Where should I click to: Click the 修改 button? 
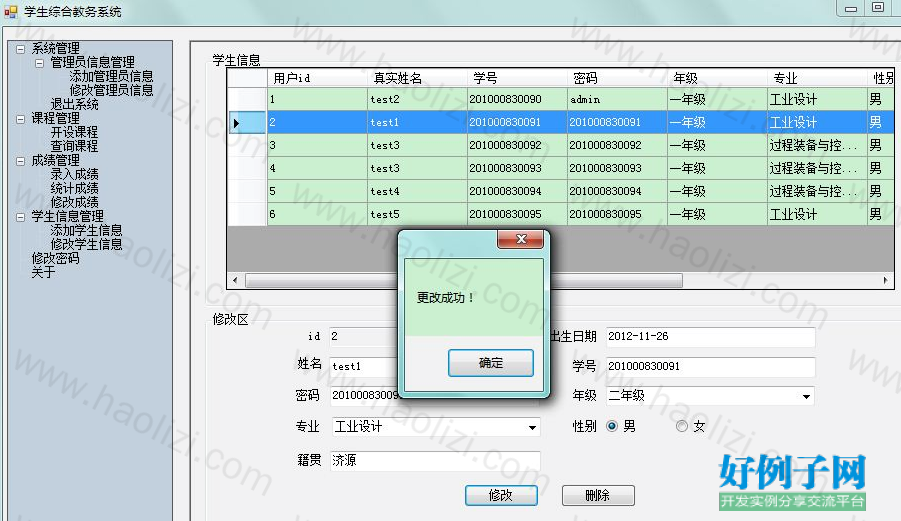[x=501, y=495]
